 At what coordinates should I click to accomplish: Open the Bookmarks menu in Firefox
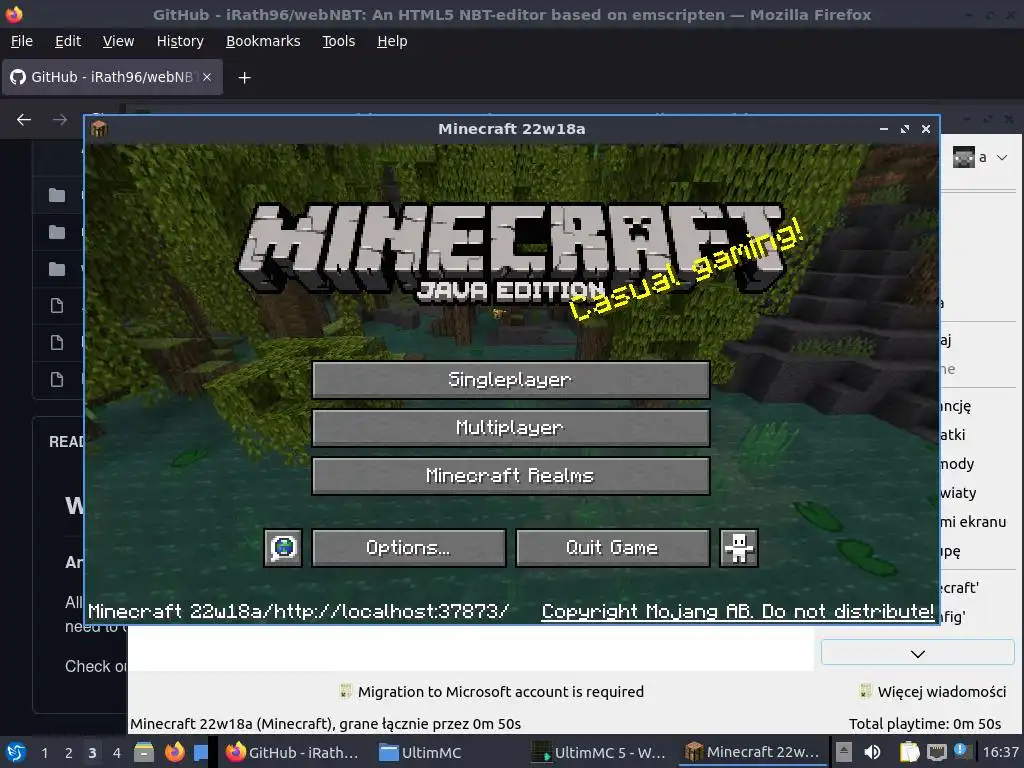click(263, 41)
